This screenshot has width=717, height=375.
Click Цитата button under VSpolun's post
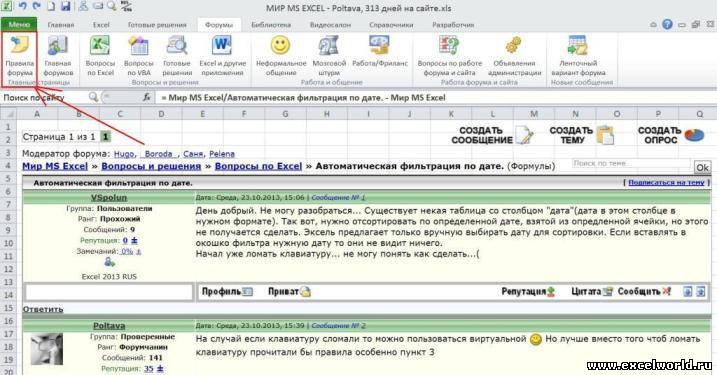592,292
